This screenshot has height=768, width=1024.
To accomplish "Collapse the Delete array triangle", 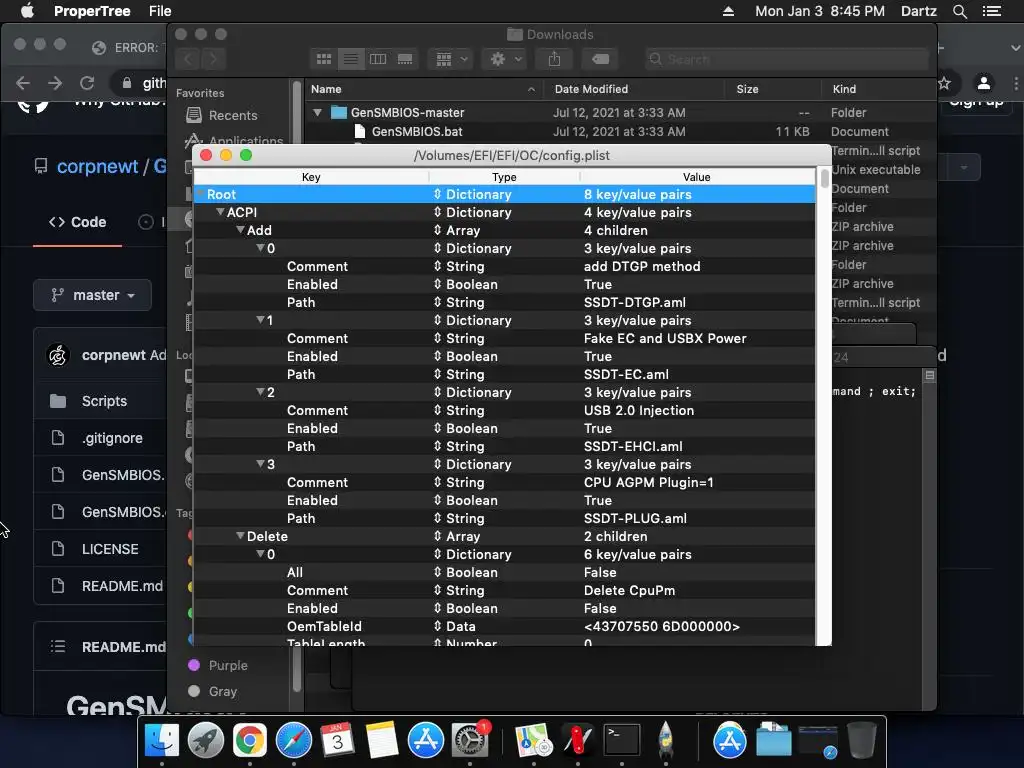I will [x=240, y=536].
